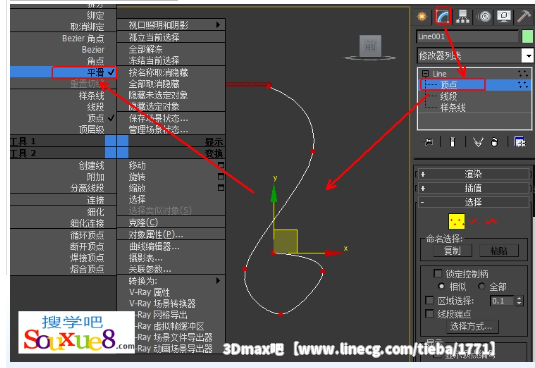
Task: Select the Spline selection icon
Action: (x=491, y=222)
